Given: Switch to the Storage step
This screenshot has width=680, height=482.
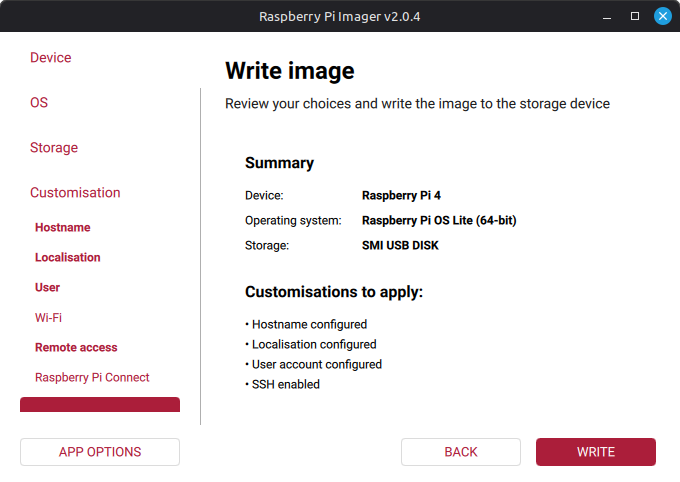Looking at the screenshot, I should coord(54,148).
